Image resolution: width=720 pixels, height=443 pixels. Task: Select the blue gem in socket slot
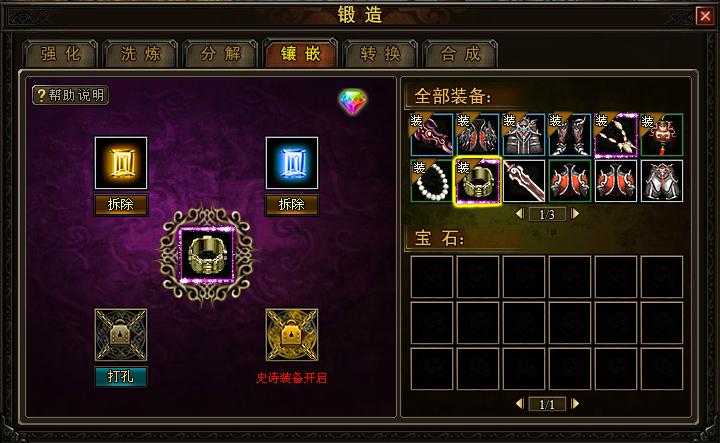point(292,163)
